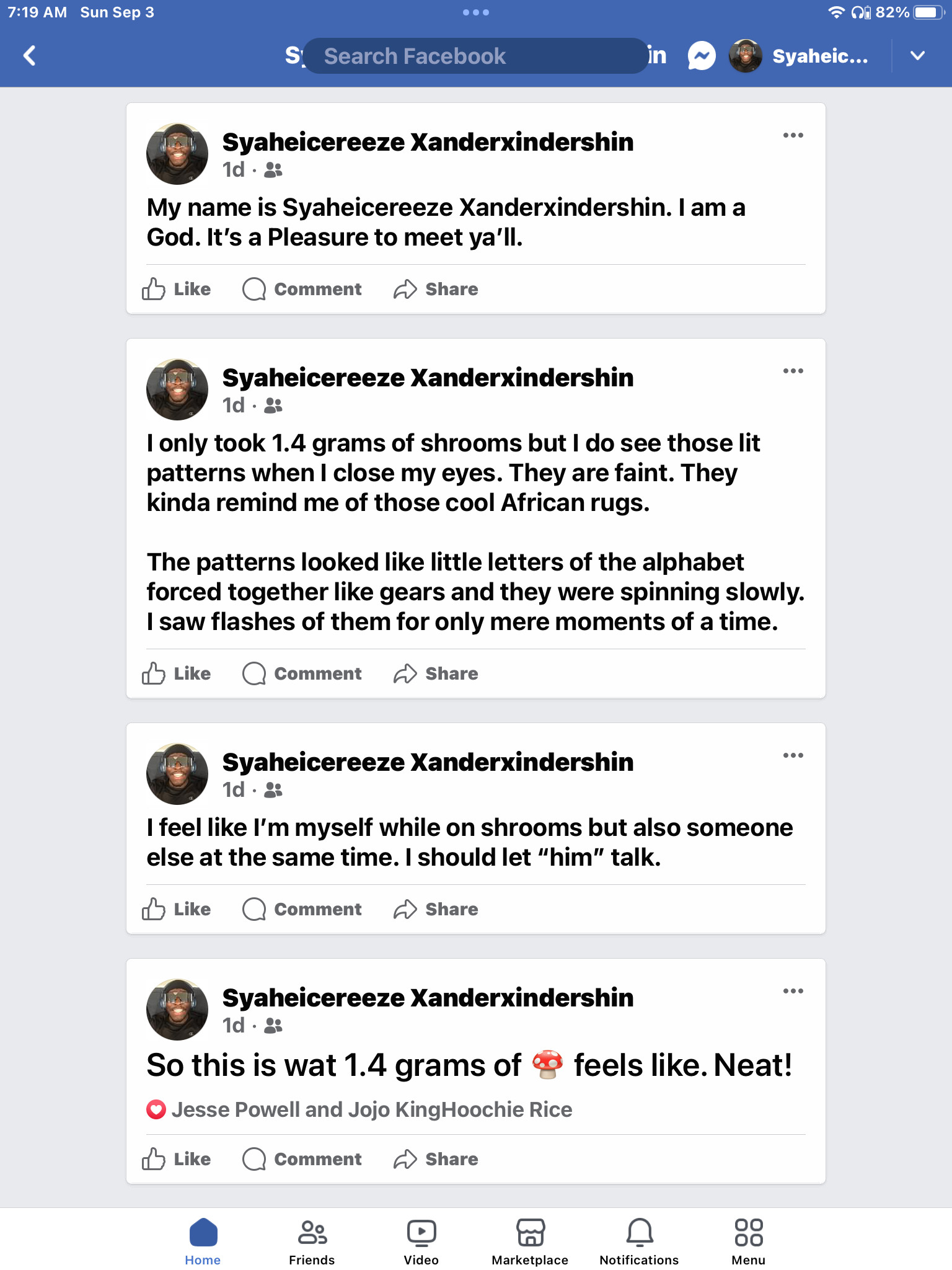Comment on the African rugs post
Viewport: 952px width, 1270px height.
click(x=302, y=673)
